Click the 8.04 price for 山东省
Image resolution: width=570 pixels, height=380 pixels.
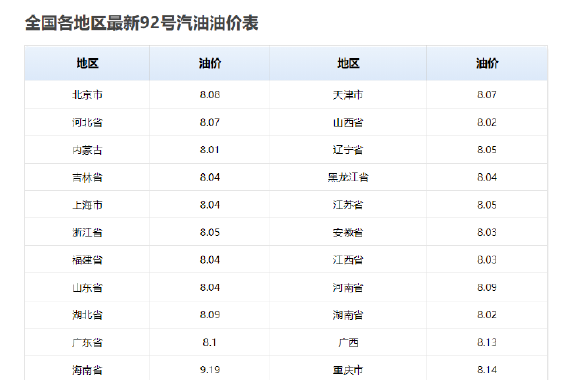pos(210,288)
